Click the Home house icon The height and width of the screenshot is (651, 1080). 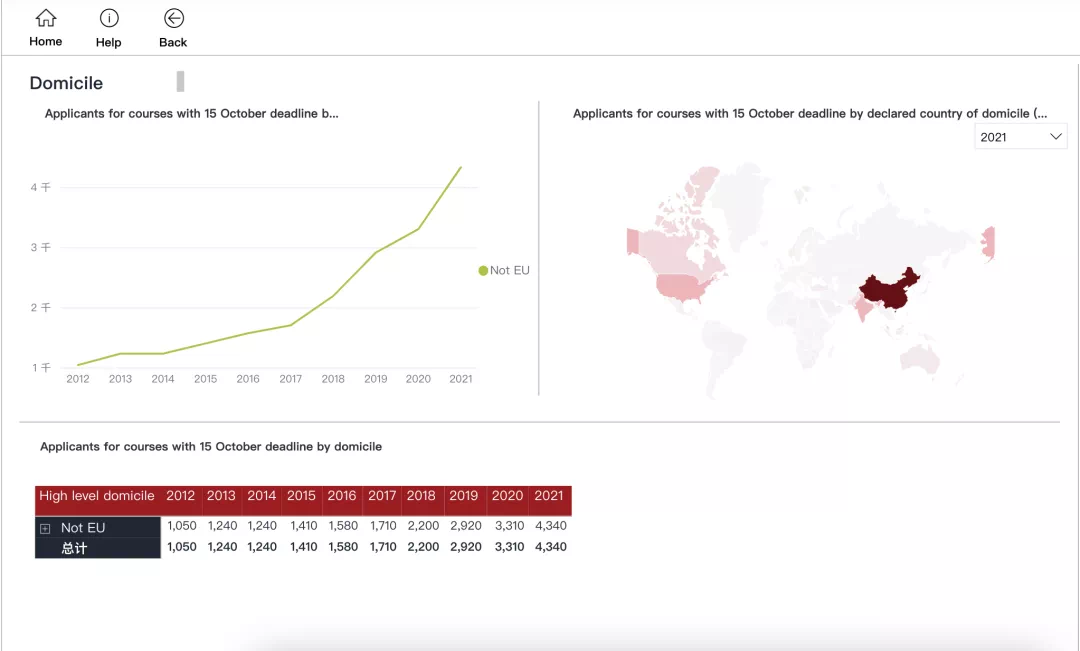tap(46, 18)
